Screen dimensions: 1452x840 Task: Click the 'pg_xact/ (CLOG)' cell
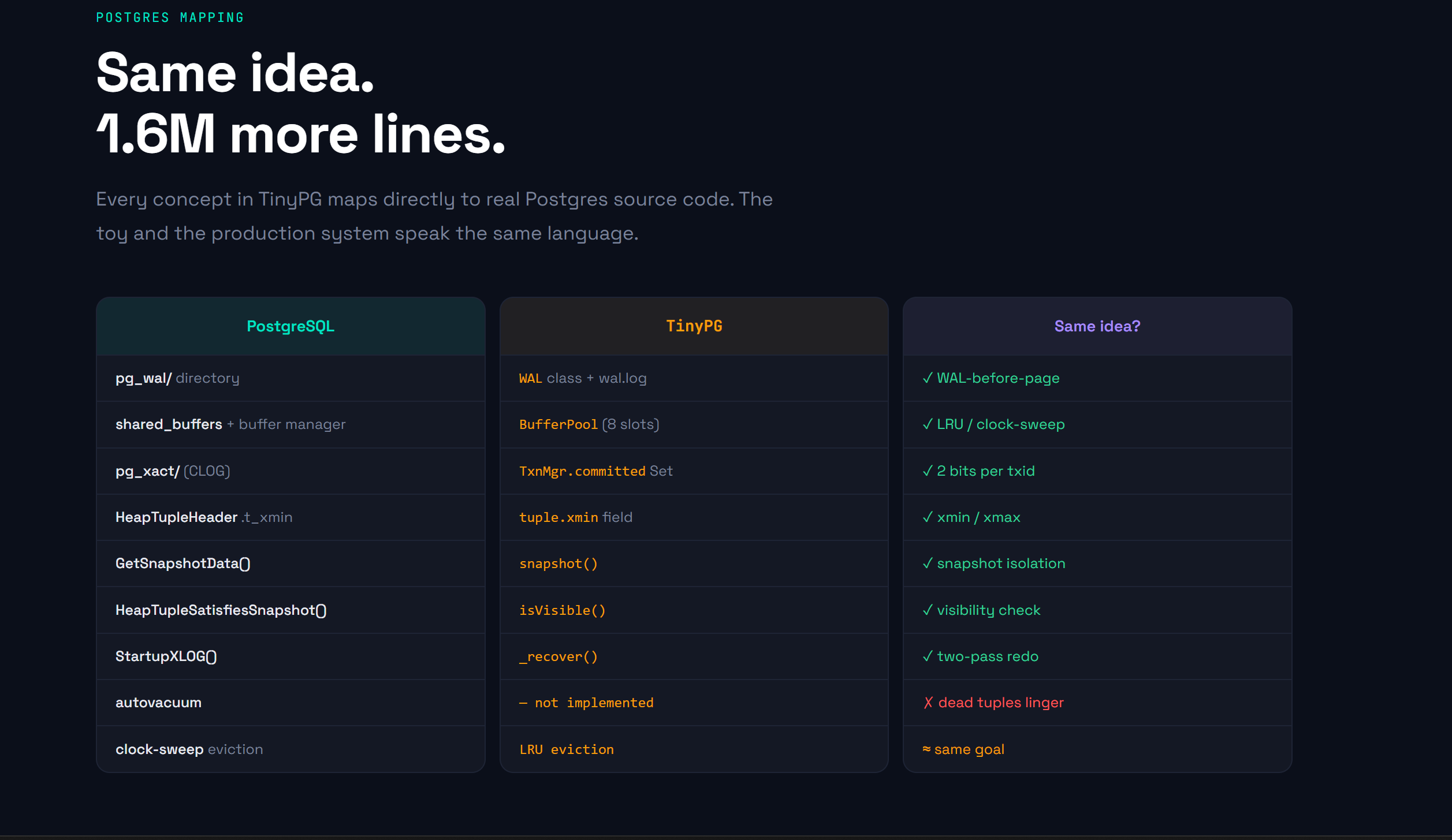click(x=291, y=471)
